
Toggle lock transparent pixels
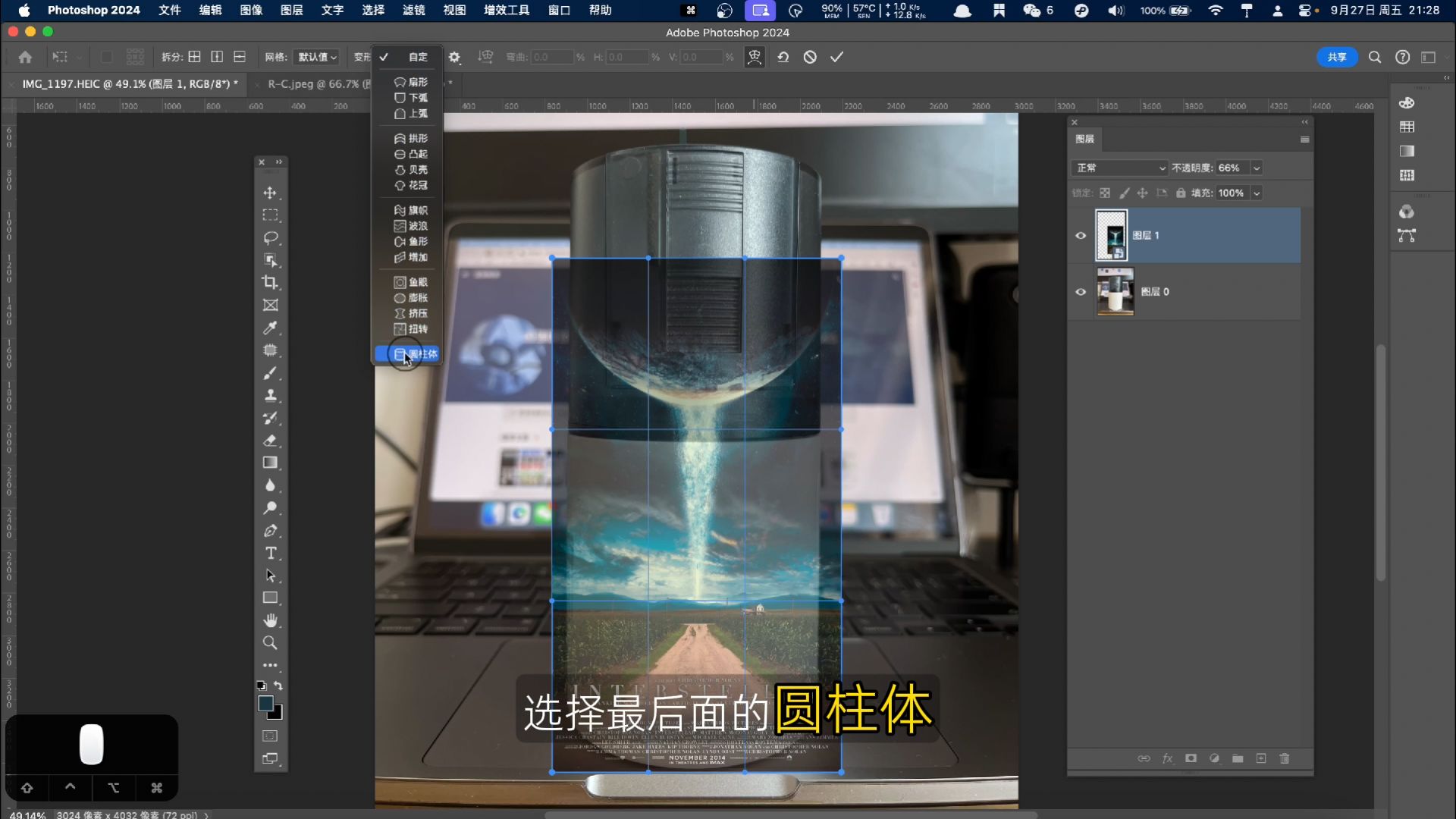pyautogui.click(x=1105, y=193)
